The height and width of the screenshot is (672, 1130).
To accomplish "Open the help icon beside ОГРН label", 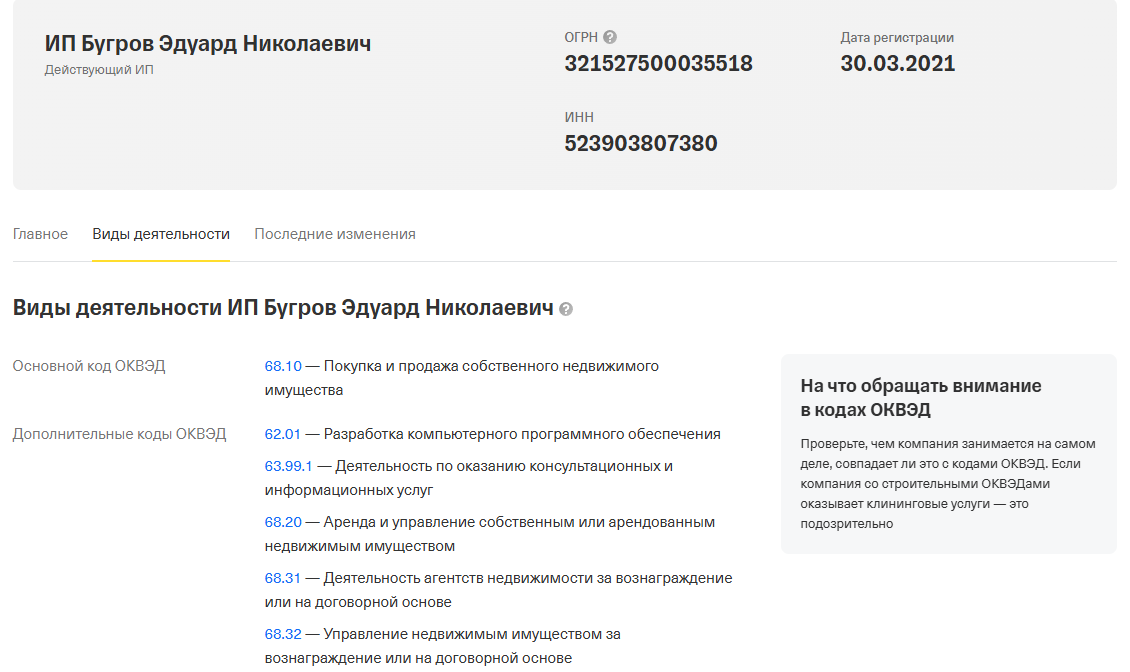I will (610, 36).
